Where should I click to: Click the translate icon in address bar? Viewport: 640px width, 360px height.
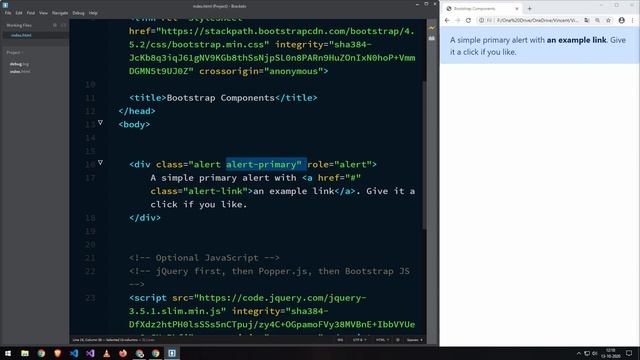587,20
